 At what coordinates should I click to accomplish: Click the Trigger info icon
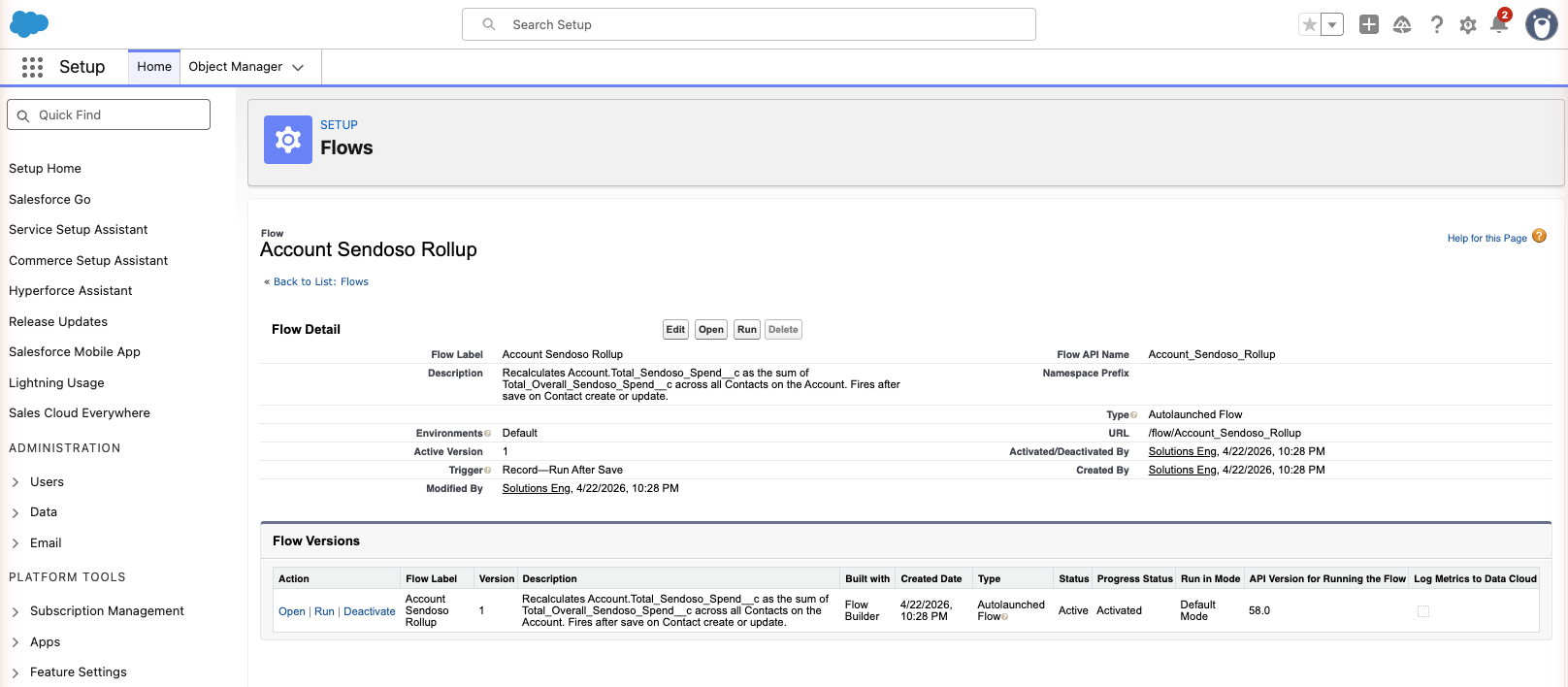[x=487, y=471]
